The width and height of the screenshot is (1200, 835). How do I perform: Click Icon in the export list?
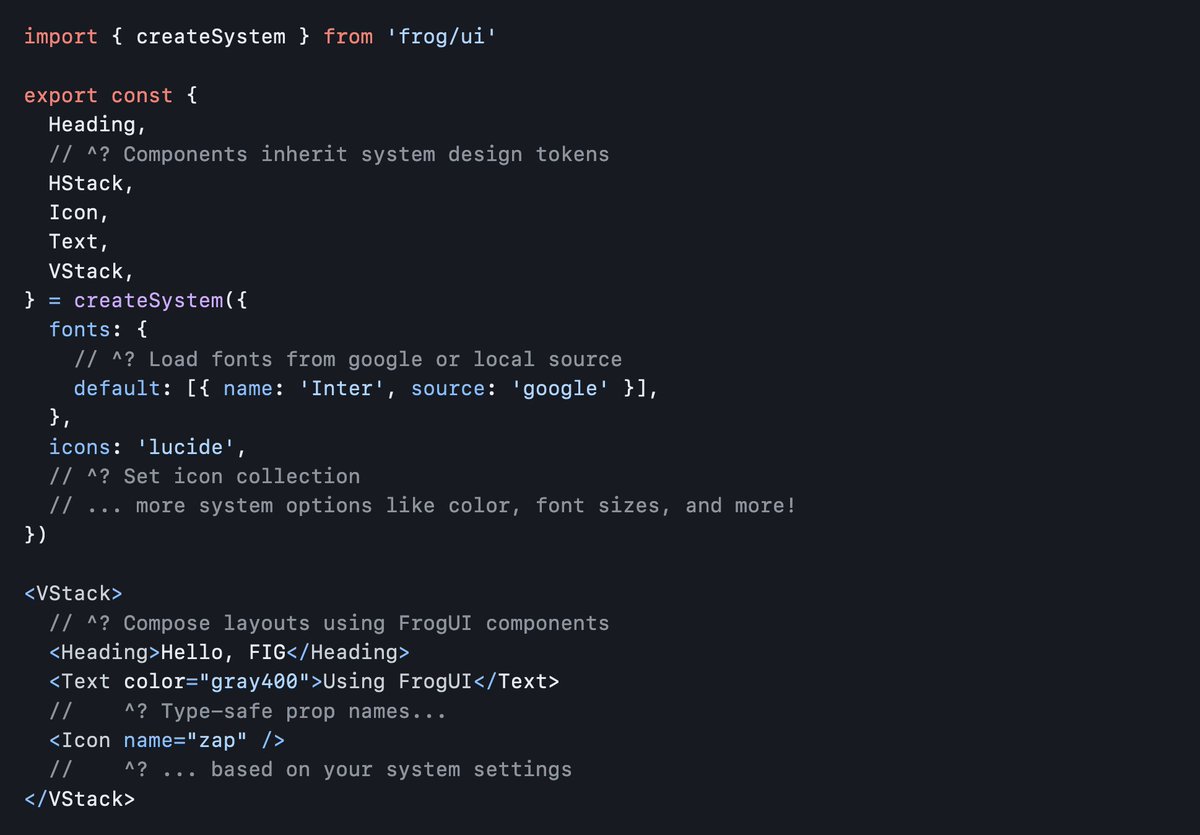tap(74, 212)
